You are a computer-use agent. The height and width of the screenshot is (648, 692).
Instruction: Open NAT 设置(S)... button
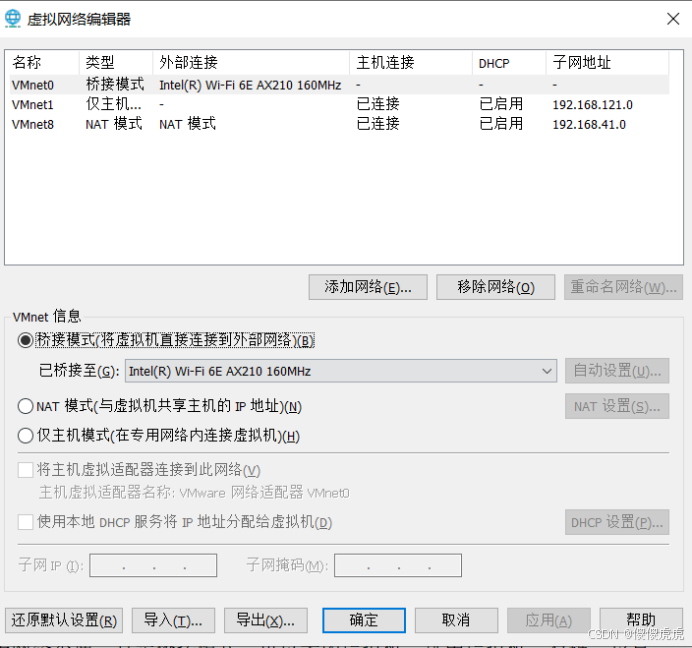pyautogui.click(x=617, y=406)
